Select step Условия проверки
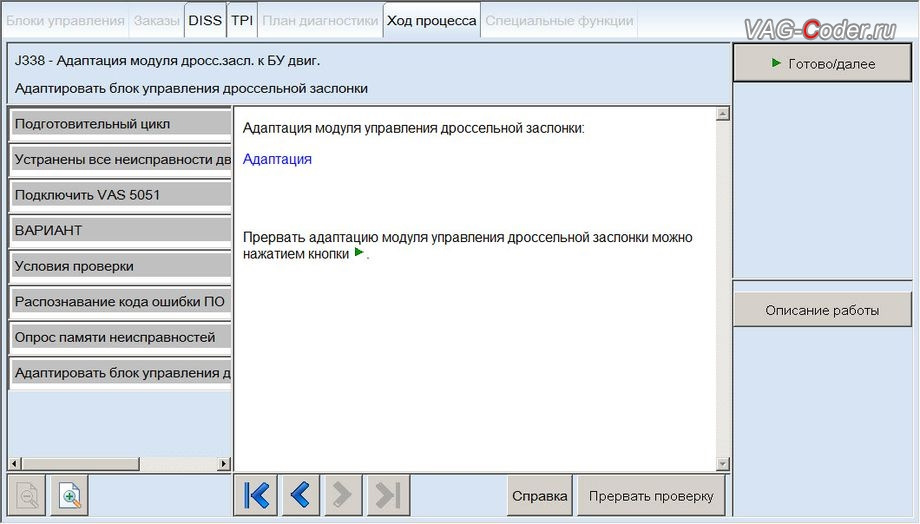920x524 pixels. [121, 266]
